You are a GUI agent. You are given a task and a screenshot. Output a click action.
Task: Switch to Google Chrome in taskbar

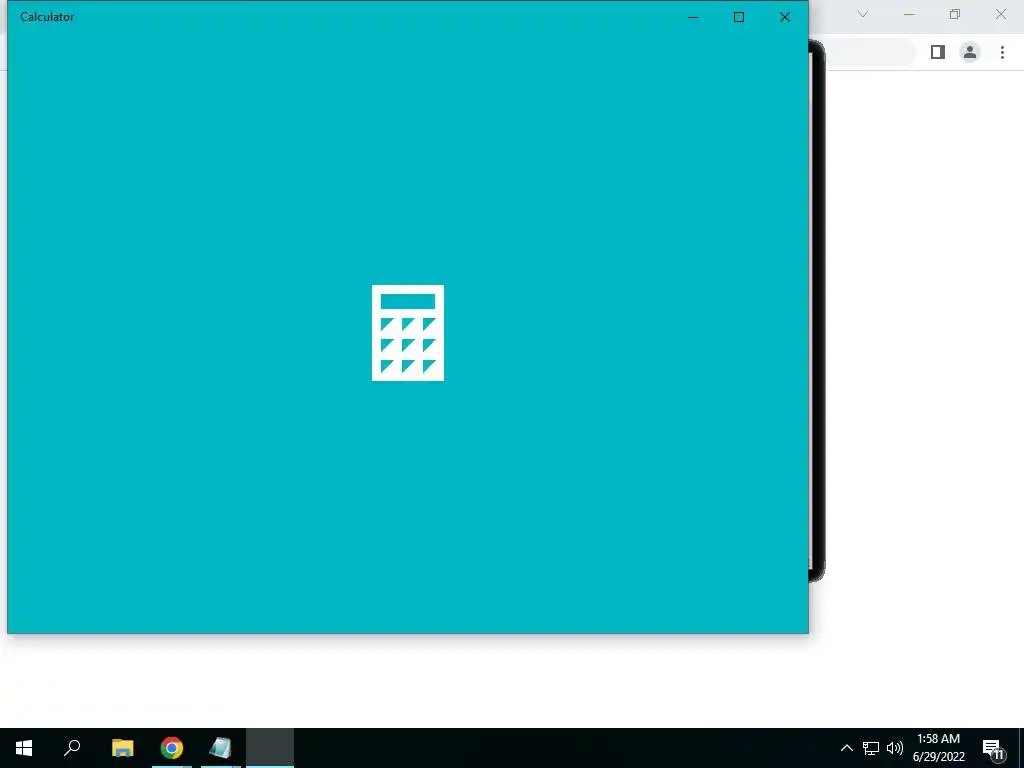(x=172, y=748)
